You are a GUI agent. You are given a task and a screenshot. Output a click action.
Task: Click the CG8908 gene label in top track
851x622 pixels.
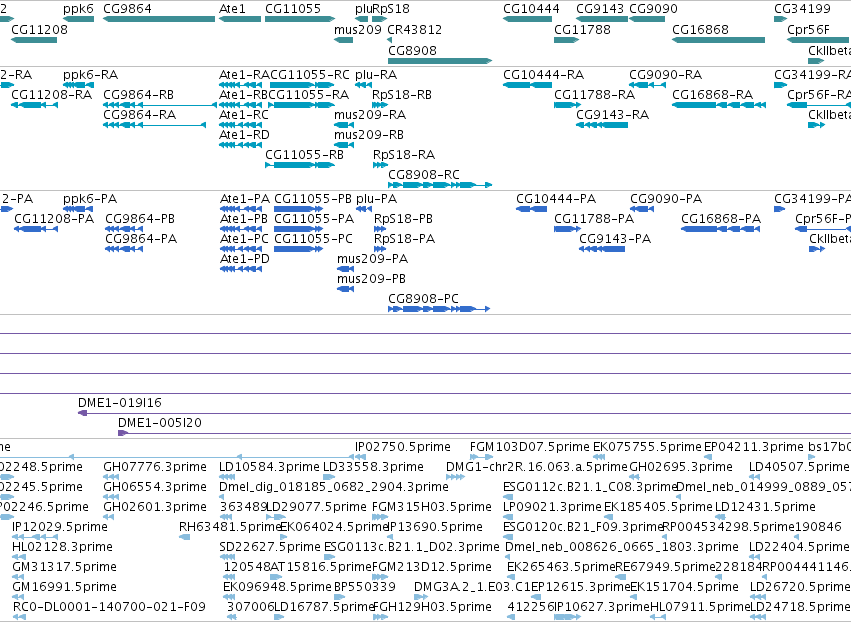click(x=412, y=50)
